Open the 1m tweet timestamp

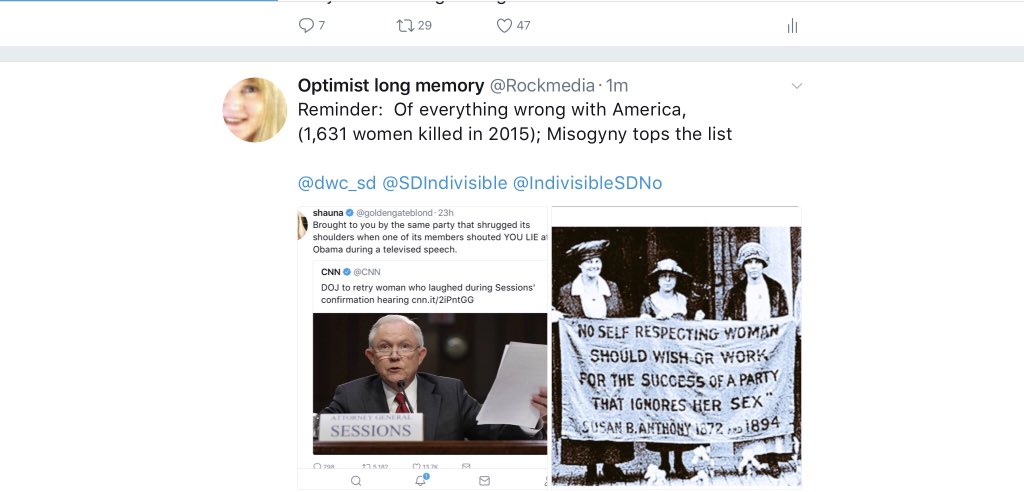pos(616,86)
